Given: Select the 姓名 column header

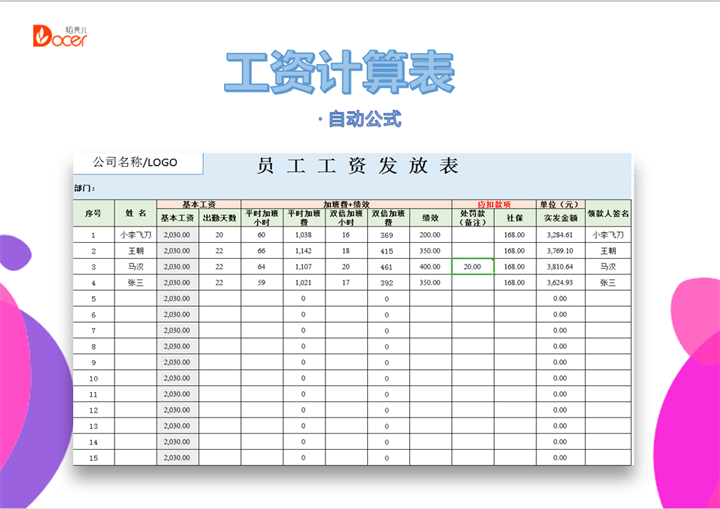Looking at the screenshot, I should coord(135,213).
